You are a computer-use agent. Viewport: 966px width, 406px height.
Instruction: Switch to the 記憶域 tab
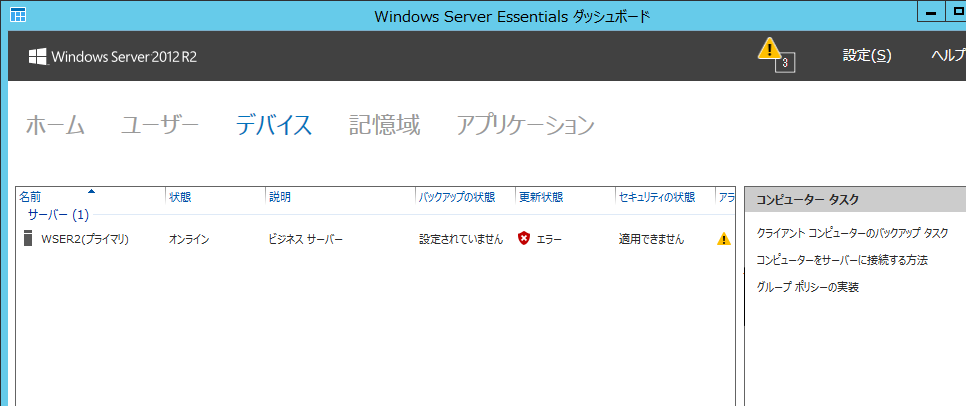pyautogui.click(x=384, y=125)
